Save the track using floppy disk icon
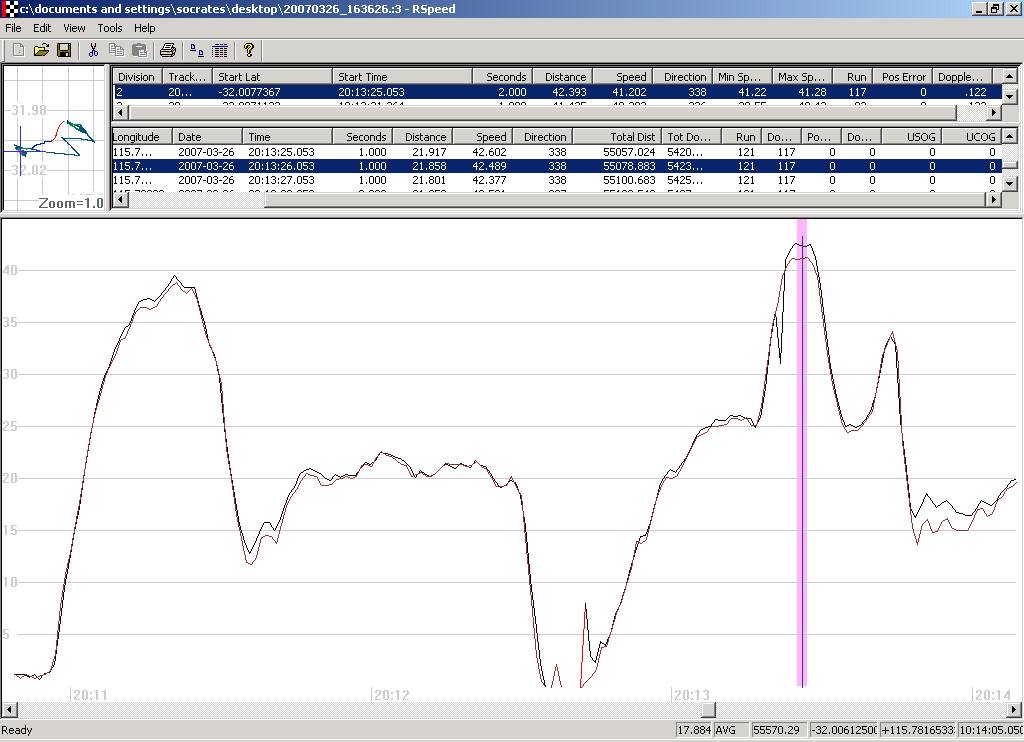The image size is (1024, 742). [x=64, y=50]
